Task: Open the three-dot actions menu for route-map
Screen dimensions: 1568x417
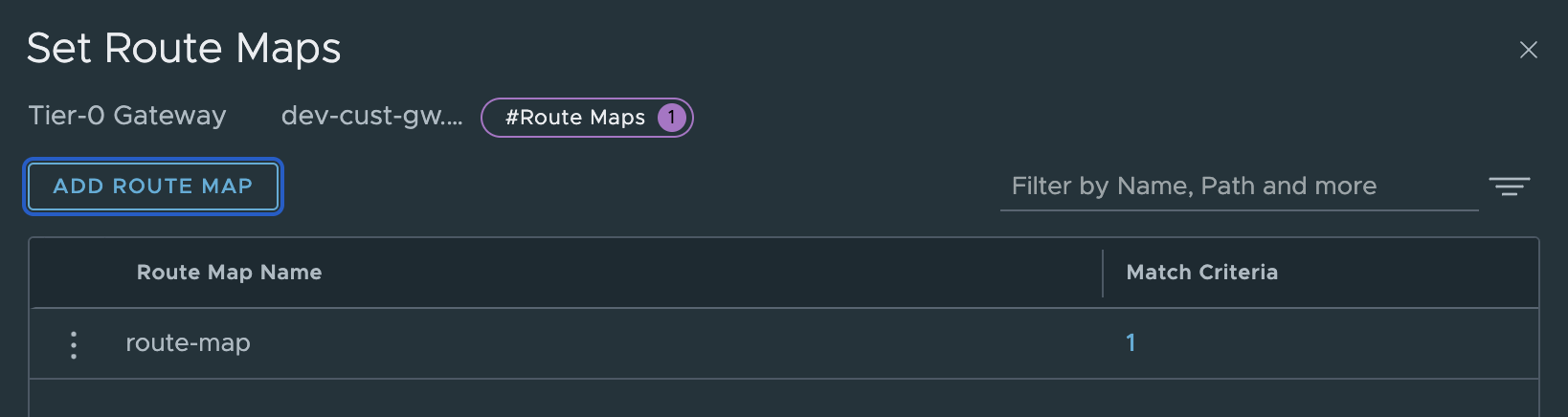Action: (x=74, y=344)
